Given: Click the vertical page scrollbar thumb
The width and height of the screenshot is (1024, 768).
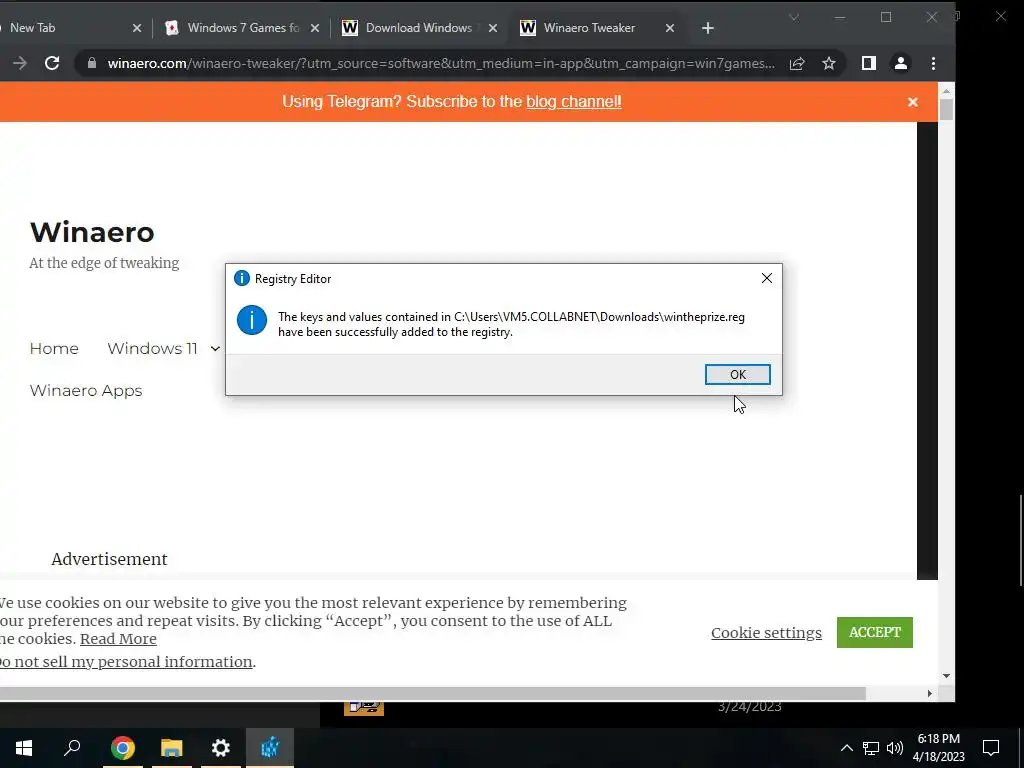Looking at the screenshot, I should 946,108.
